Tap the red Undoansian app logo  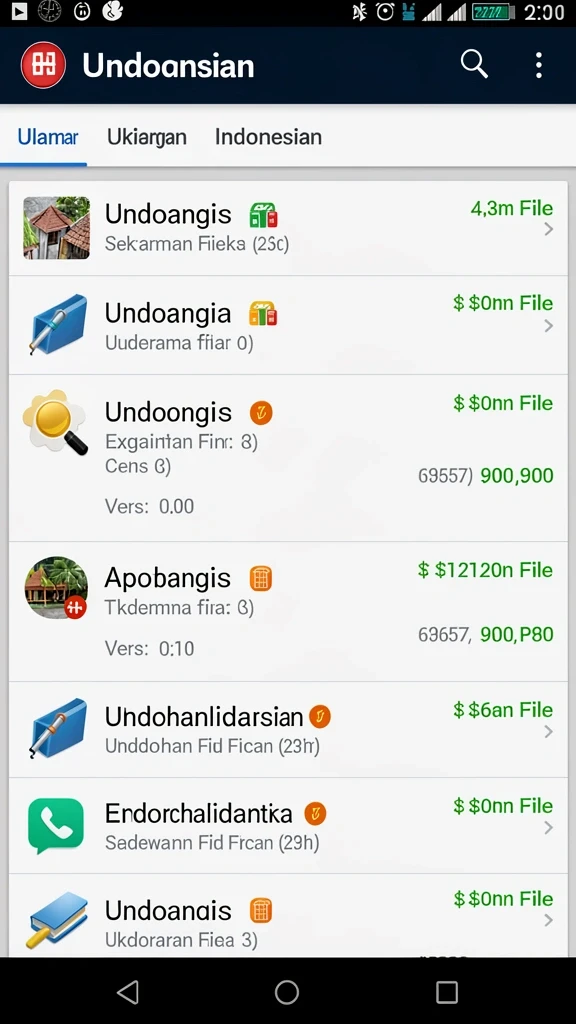click(43, 65)
